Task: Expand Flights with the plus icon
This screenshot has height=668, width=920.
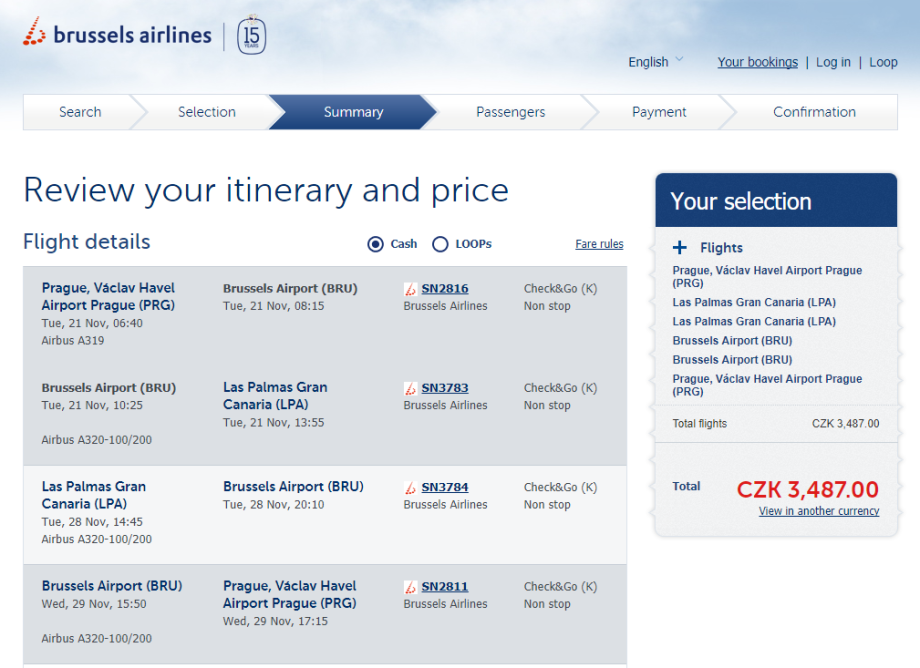Action: [x=680, y=248]
